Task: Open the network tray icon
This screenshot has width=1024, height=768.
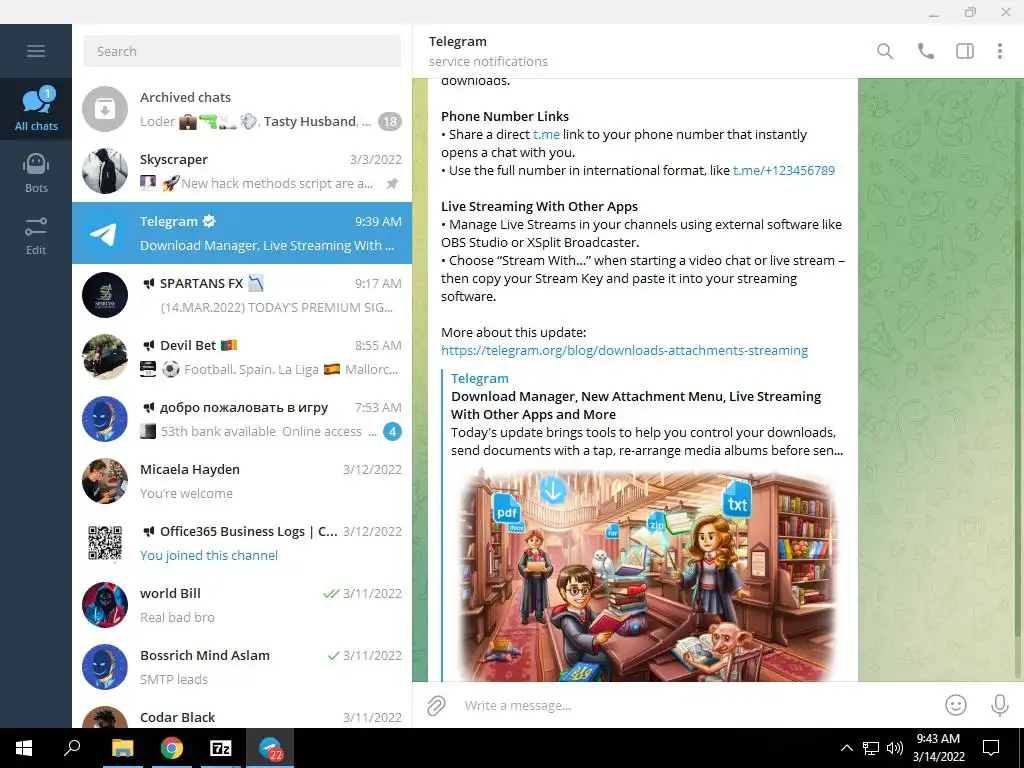Action: tap(871, 748)
